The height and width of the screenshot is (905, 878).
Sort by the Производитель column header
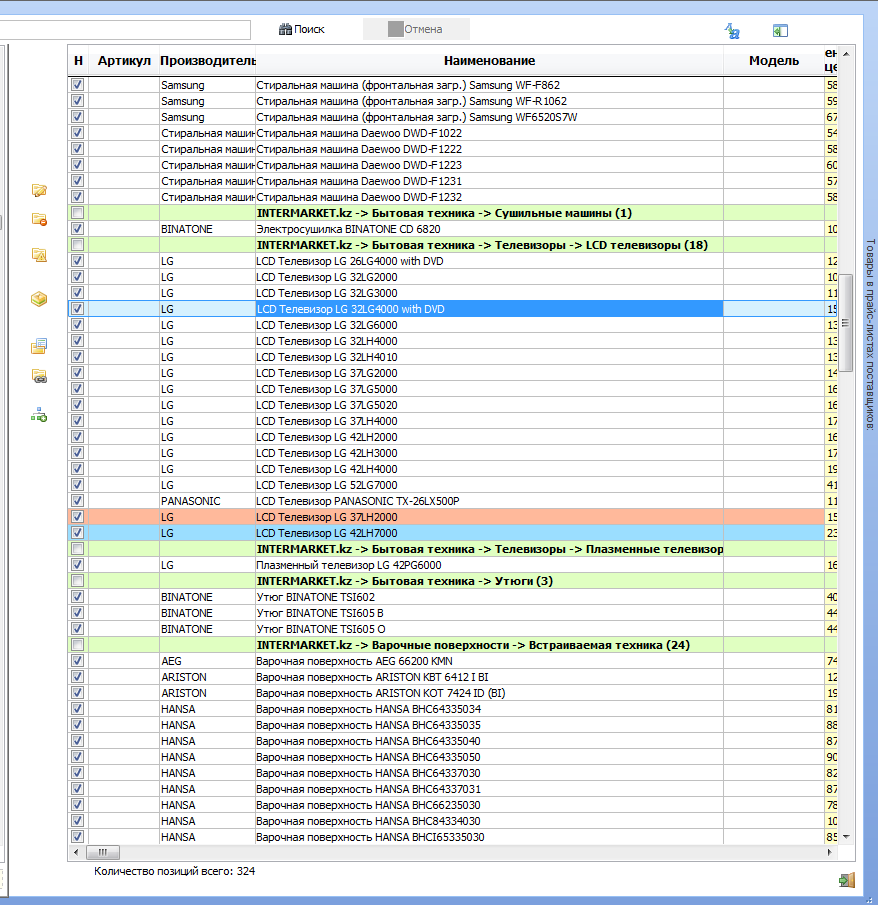click(207, 61)
